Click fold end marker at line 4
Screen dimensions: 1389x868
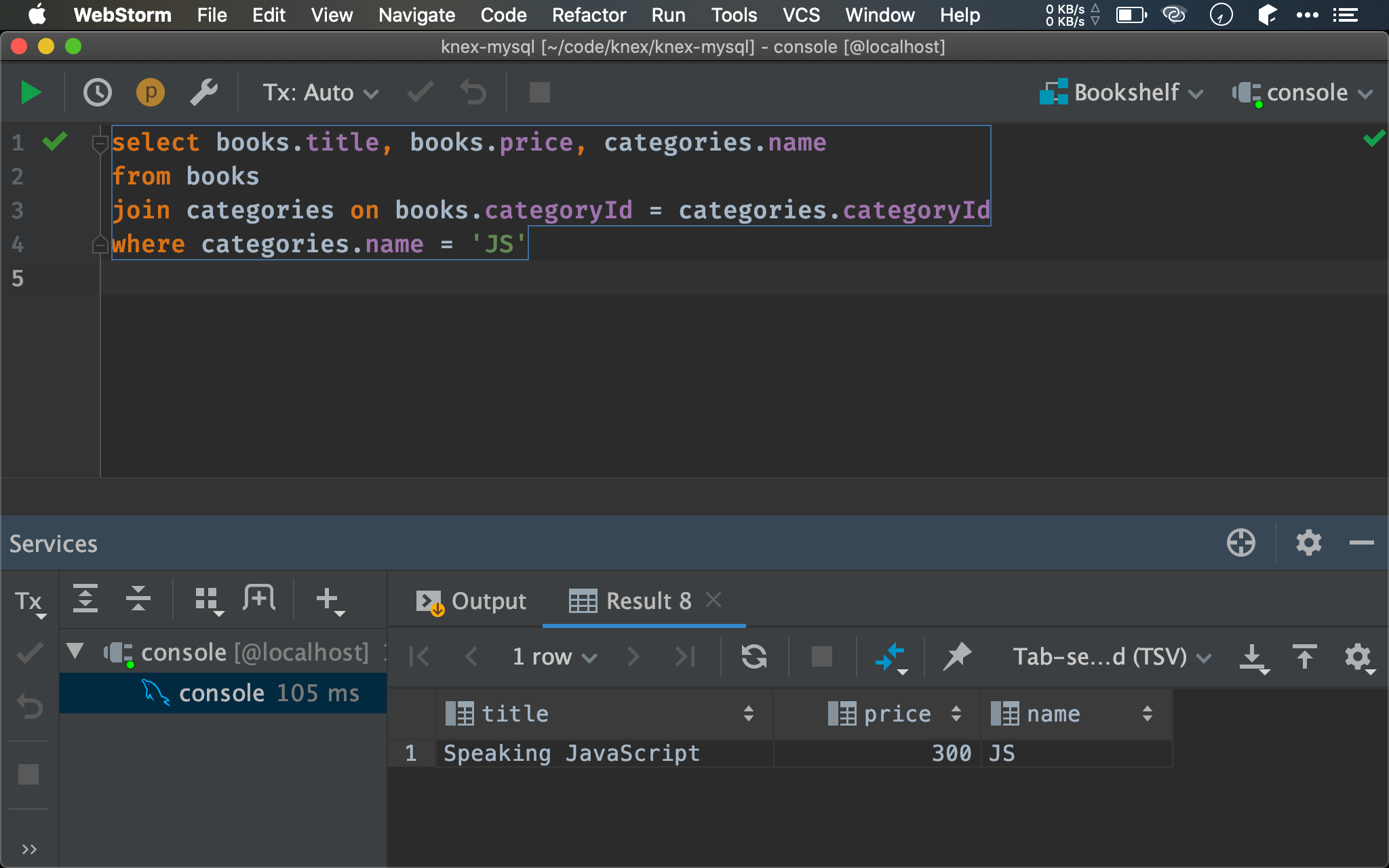click(x=100, y=245)
